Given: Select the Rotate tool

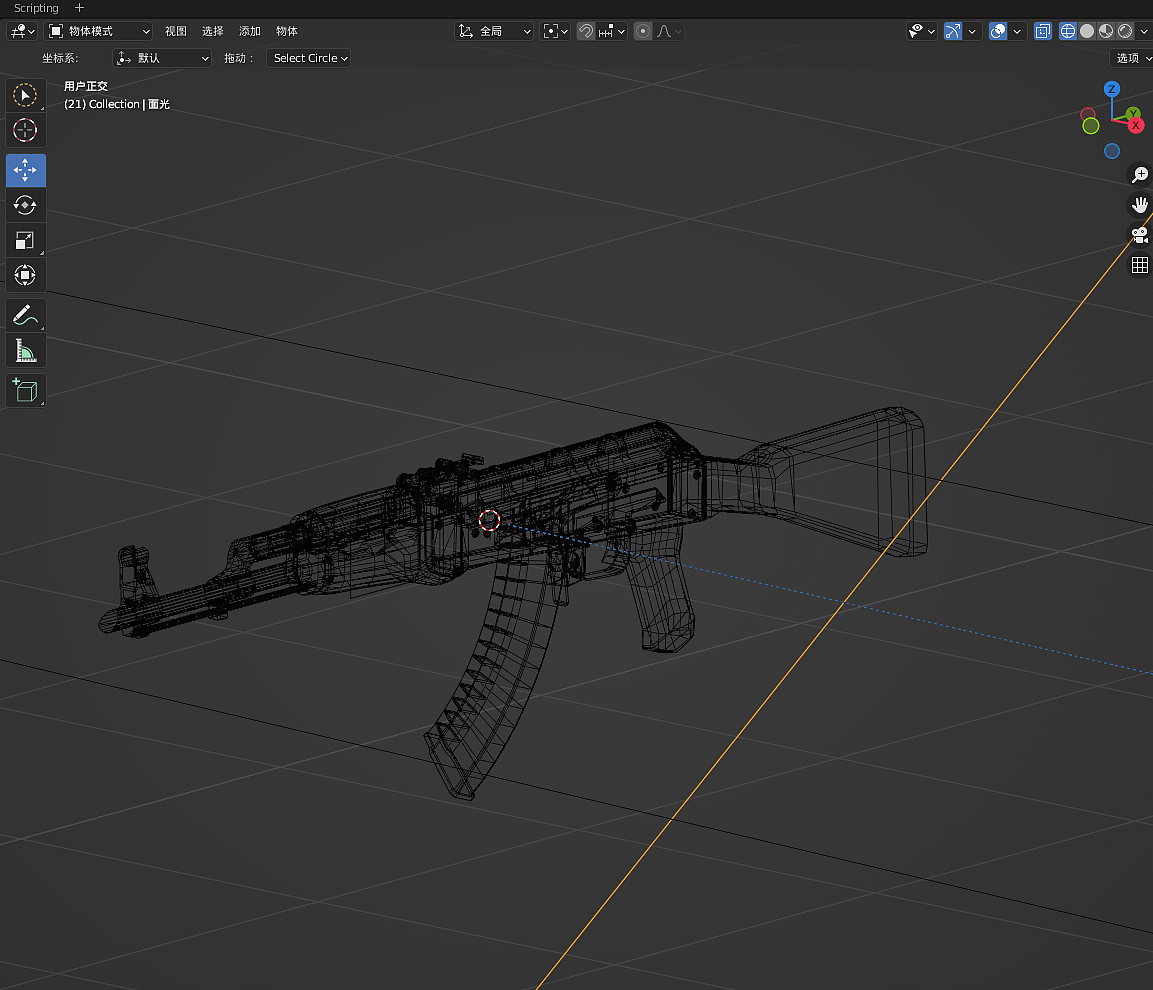Looking at the screenshot, I should (x=25, y=204).
